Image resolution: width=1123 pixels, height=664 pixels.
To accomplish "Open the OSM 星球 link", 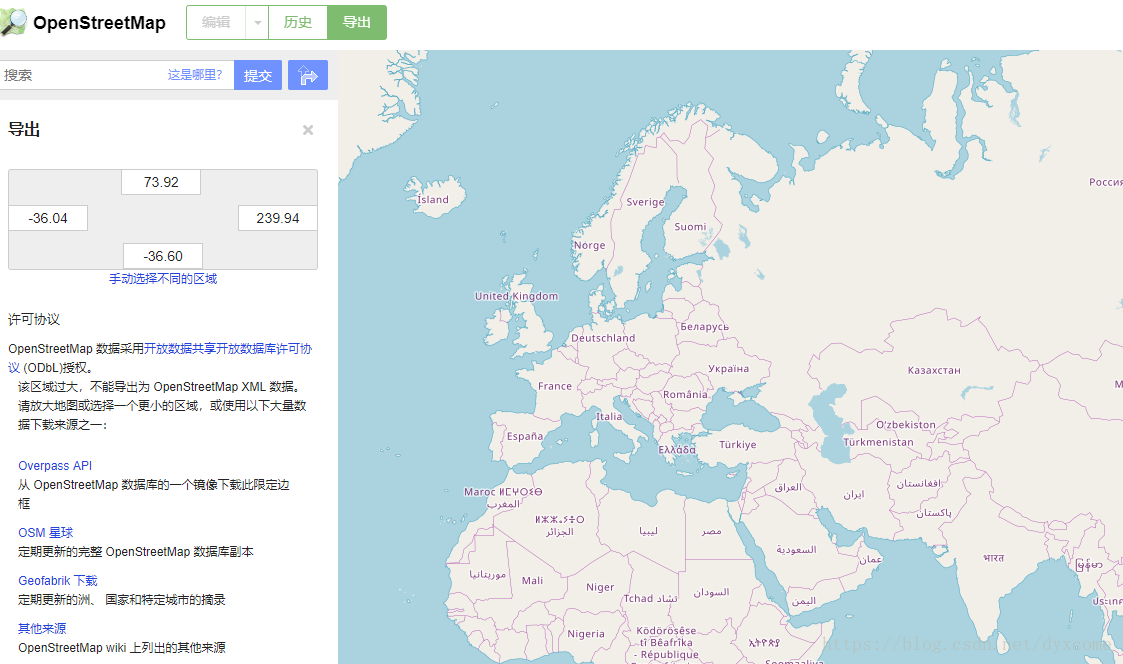I will pyautogui.click(x=46, y=532).
